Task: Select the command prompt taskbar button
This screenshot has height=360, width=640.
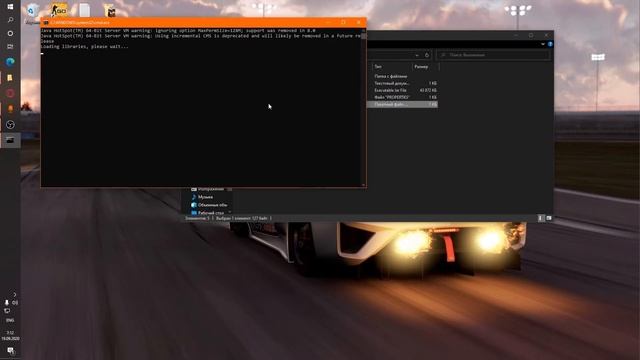Action: pyautogui.click(x=10, y=140)
